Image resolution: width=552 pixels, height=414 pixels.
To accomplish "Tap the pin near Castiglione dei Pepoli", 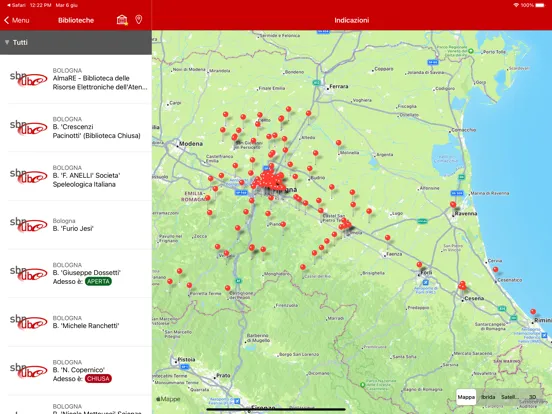I will pos(227,288).
